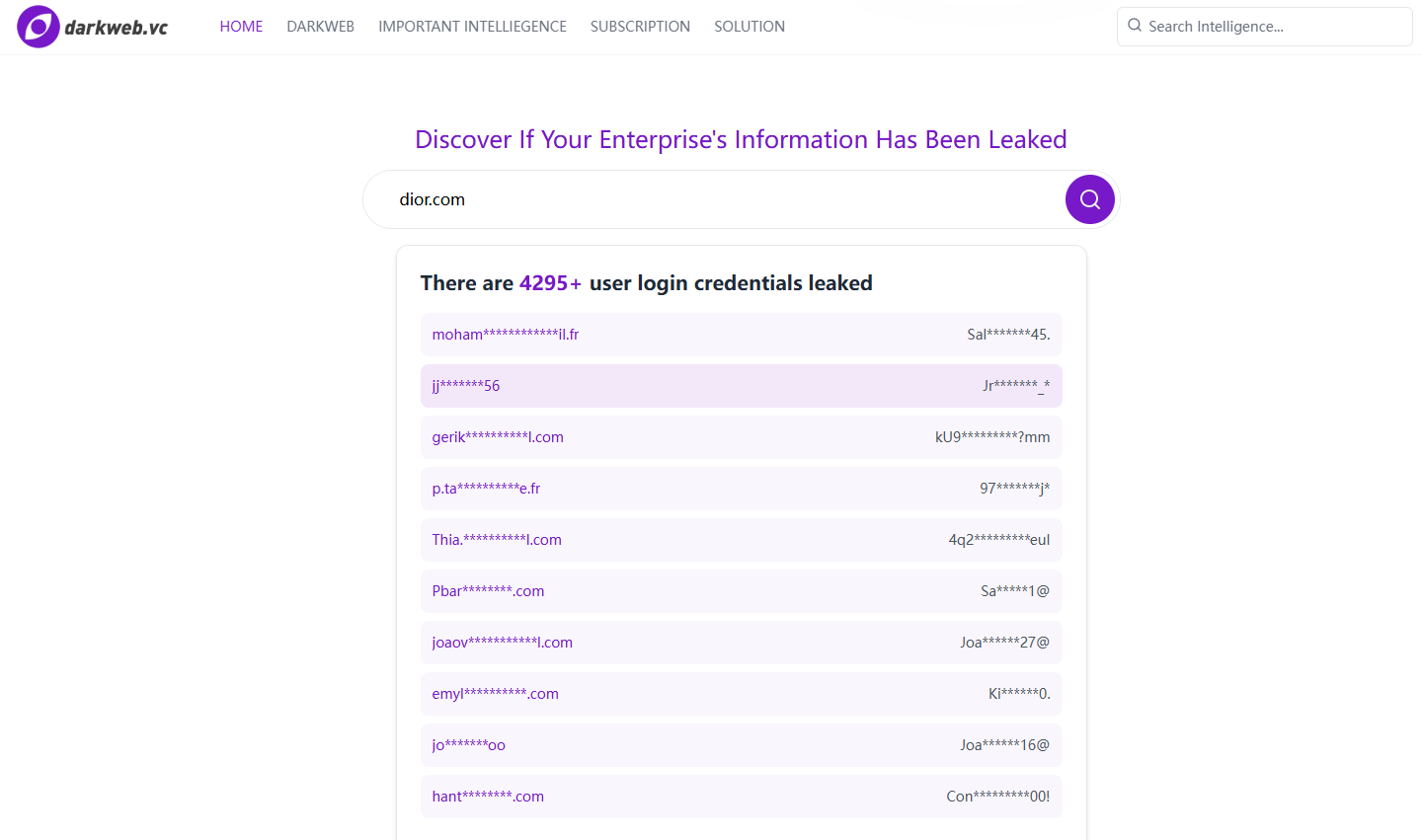Click the Discover If Your Enterprise's Information heading

point(741,140)
